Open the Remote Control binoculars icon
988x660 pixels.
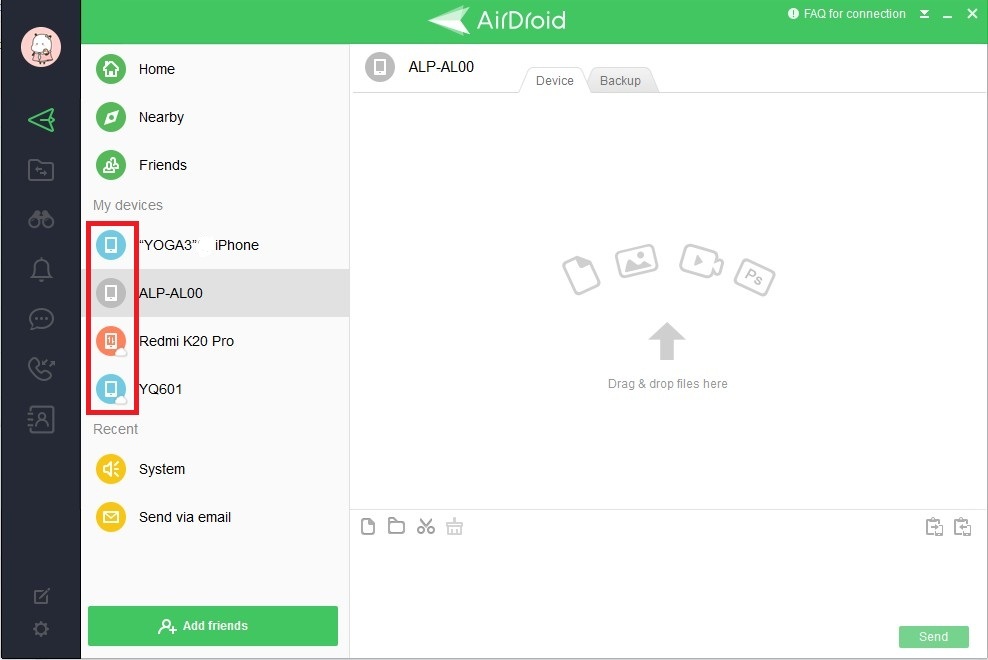pyautogui.click(x=41, y=220)
